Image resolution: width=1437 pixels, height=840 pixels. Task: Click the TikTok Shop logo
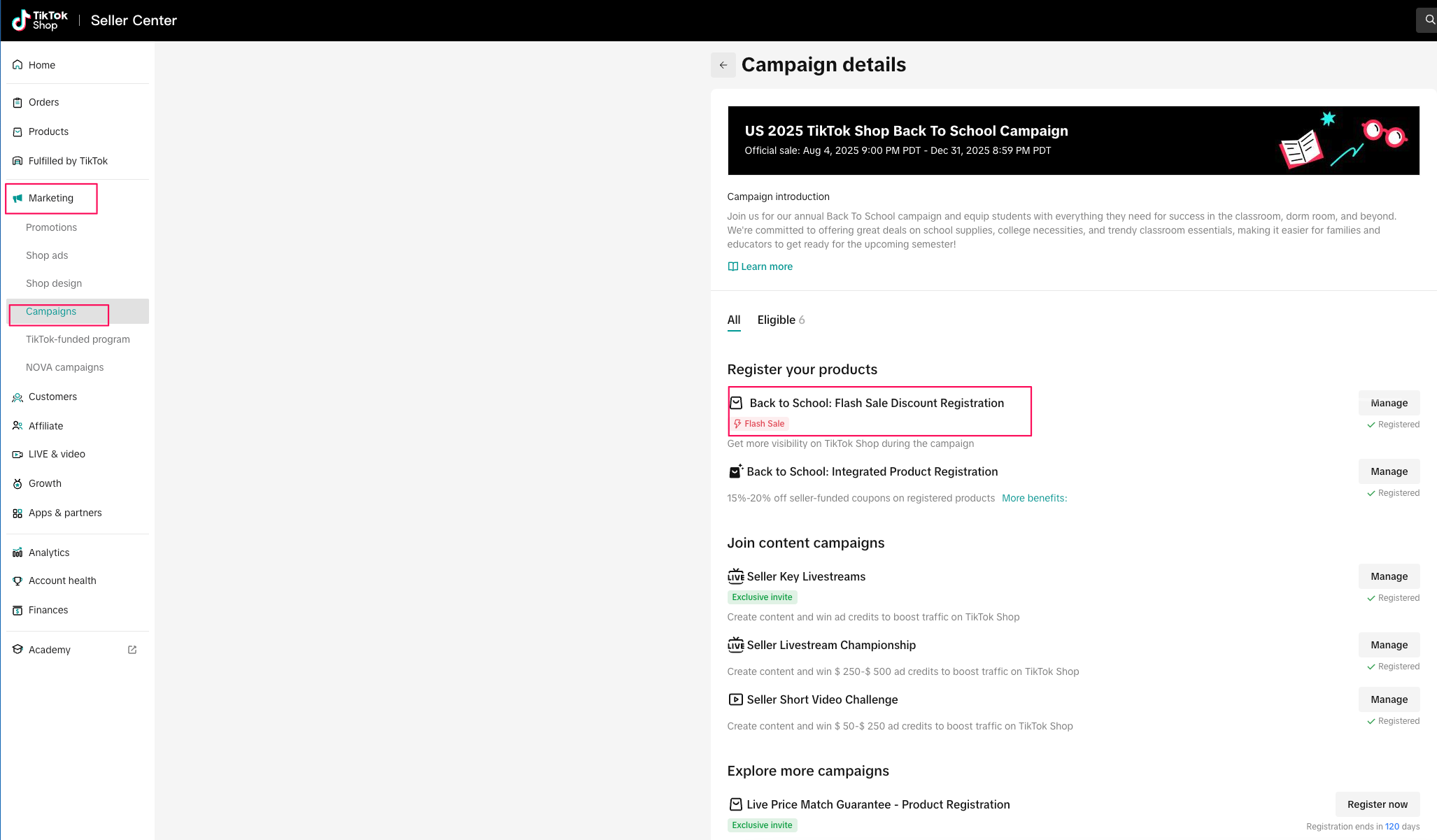(40, 20)
